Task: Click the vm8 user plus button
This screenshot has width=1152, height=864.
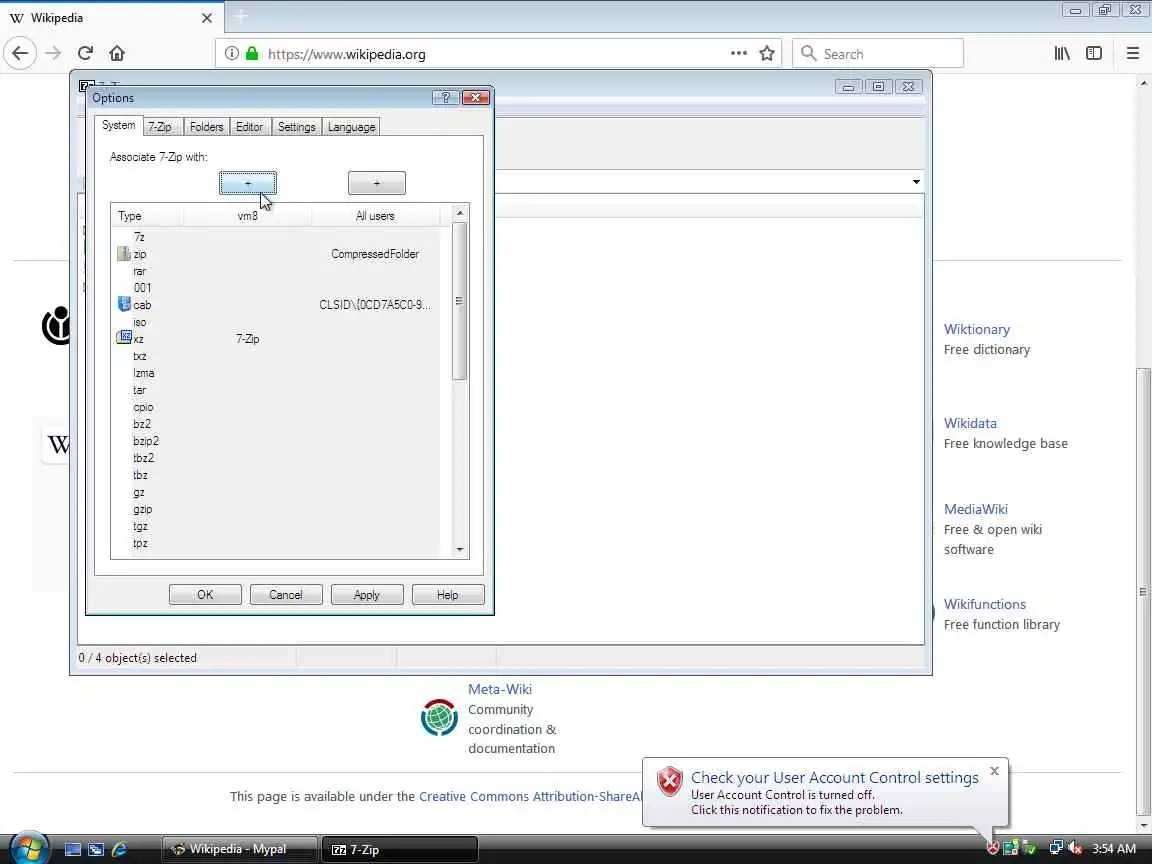Action: [x=248, y=183]
